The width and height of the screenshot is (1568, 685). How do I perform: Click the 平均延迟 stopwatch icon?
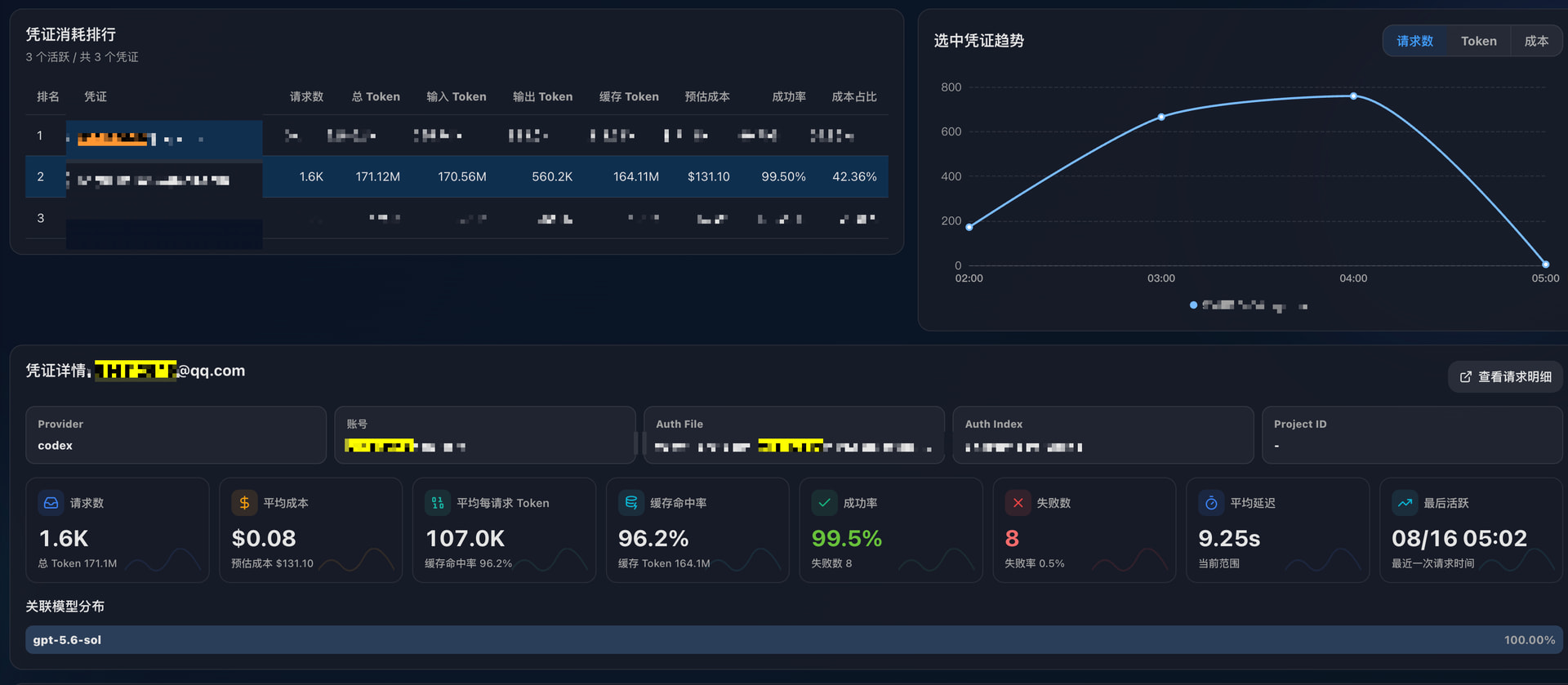coord(1211,503)
